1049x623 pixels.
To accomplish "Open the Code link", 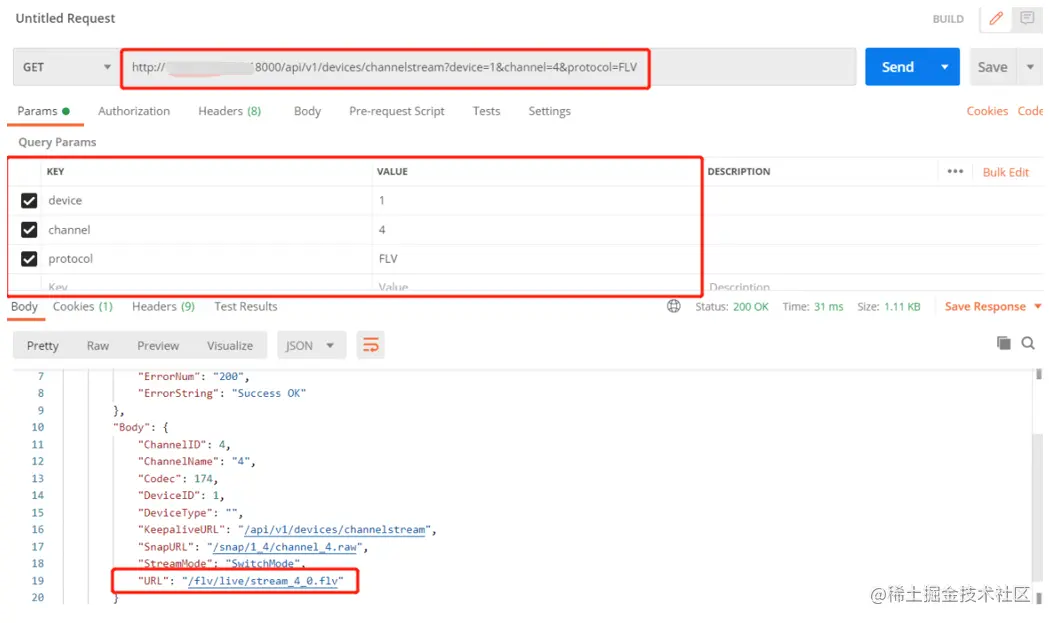I will click(x=1030, y=111).
